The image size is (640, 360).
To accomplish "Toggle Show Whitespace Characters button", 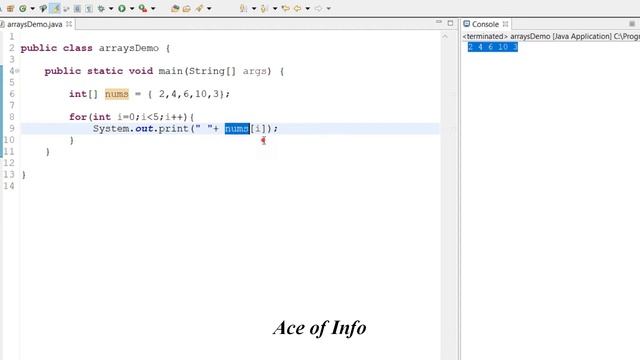I will click(x=89, y=8).
